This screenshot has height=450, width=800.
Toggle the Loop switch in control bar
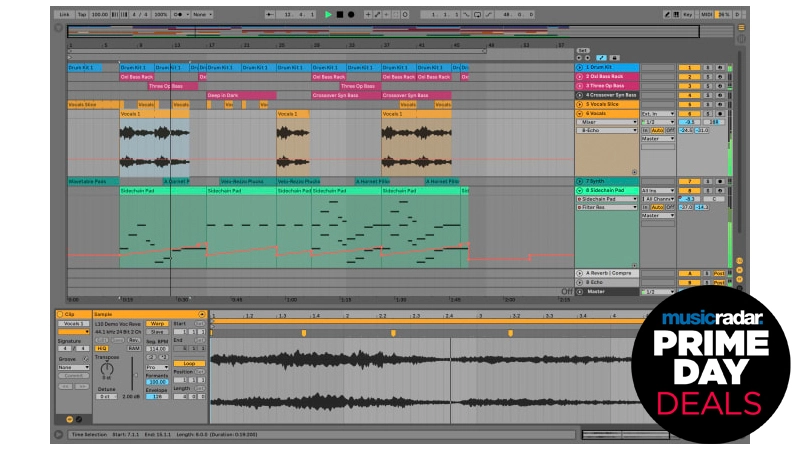[x=478, y=15]
